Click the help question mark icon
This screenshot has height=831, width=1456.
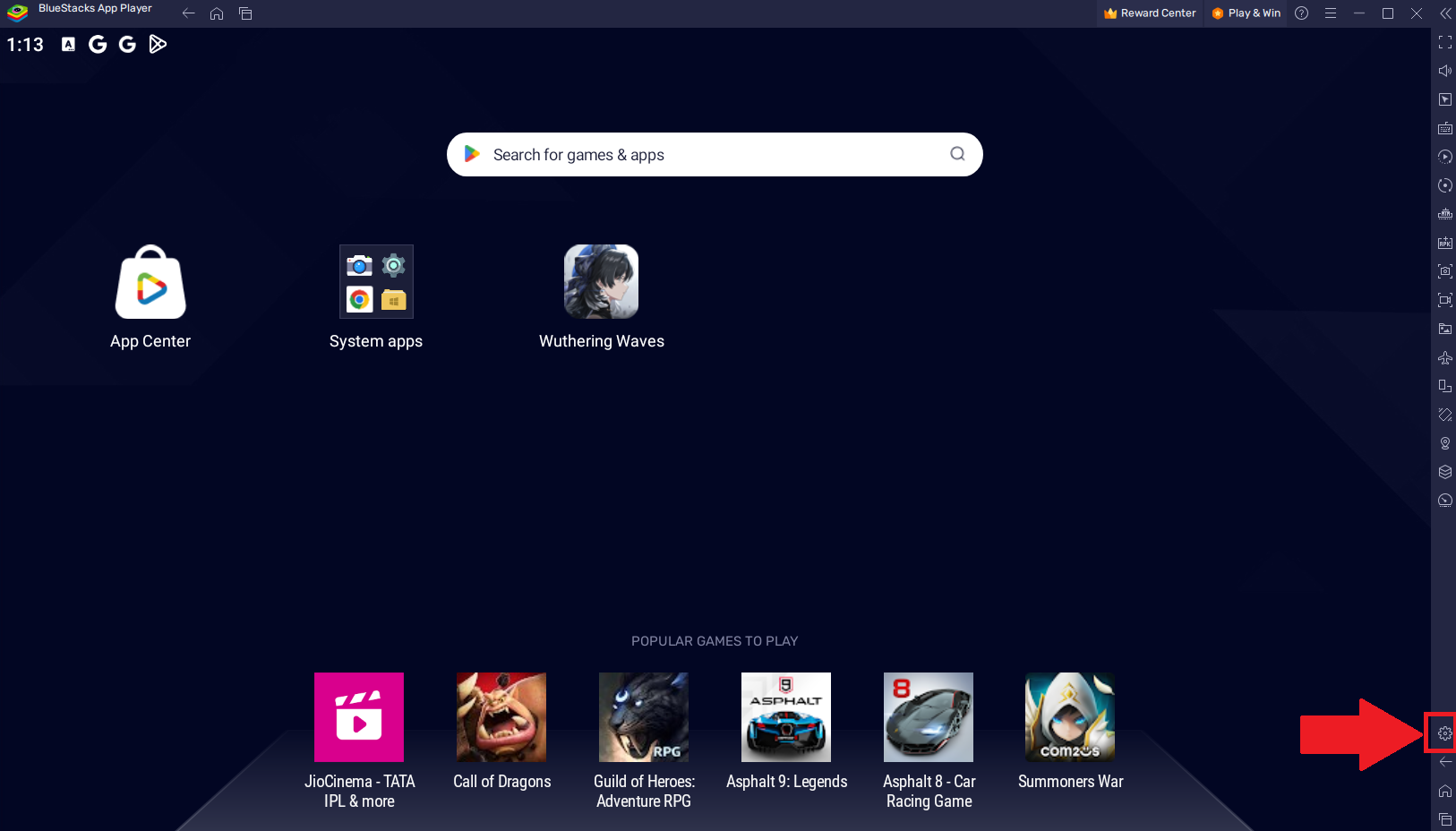click(1302, 13)
